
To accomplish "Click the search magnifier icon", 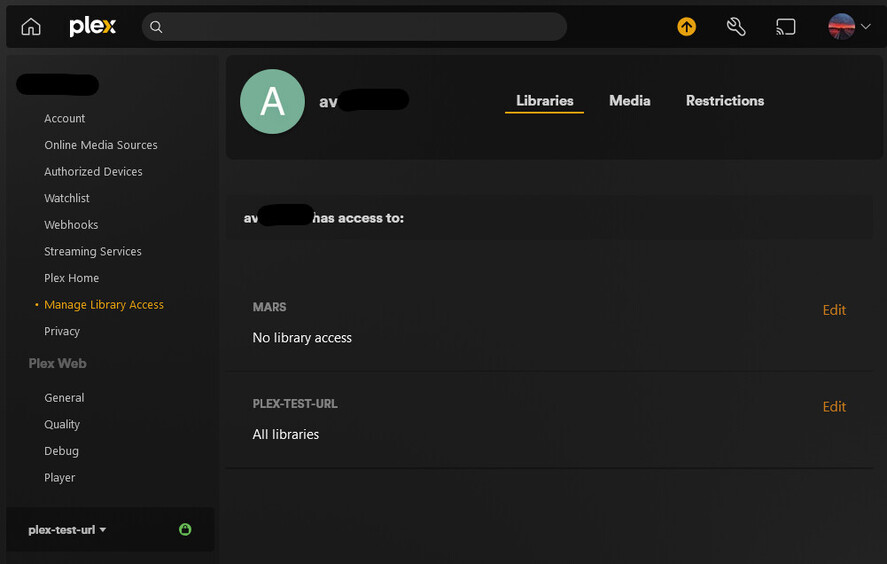I will 156,27.
